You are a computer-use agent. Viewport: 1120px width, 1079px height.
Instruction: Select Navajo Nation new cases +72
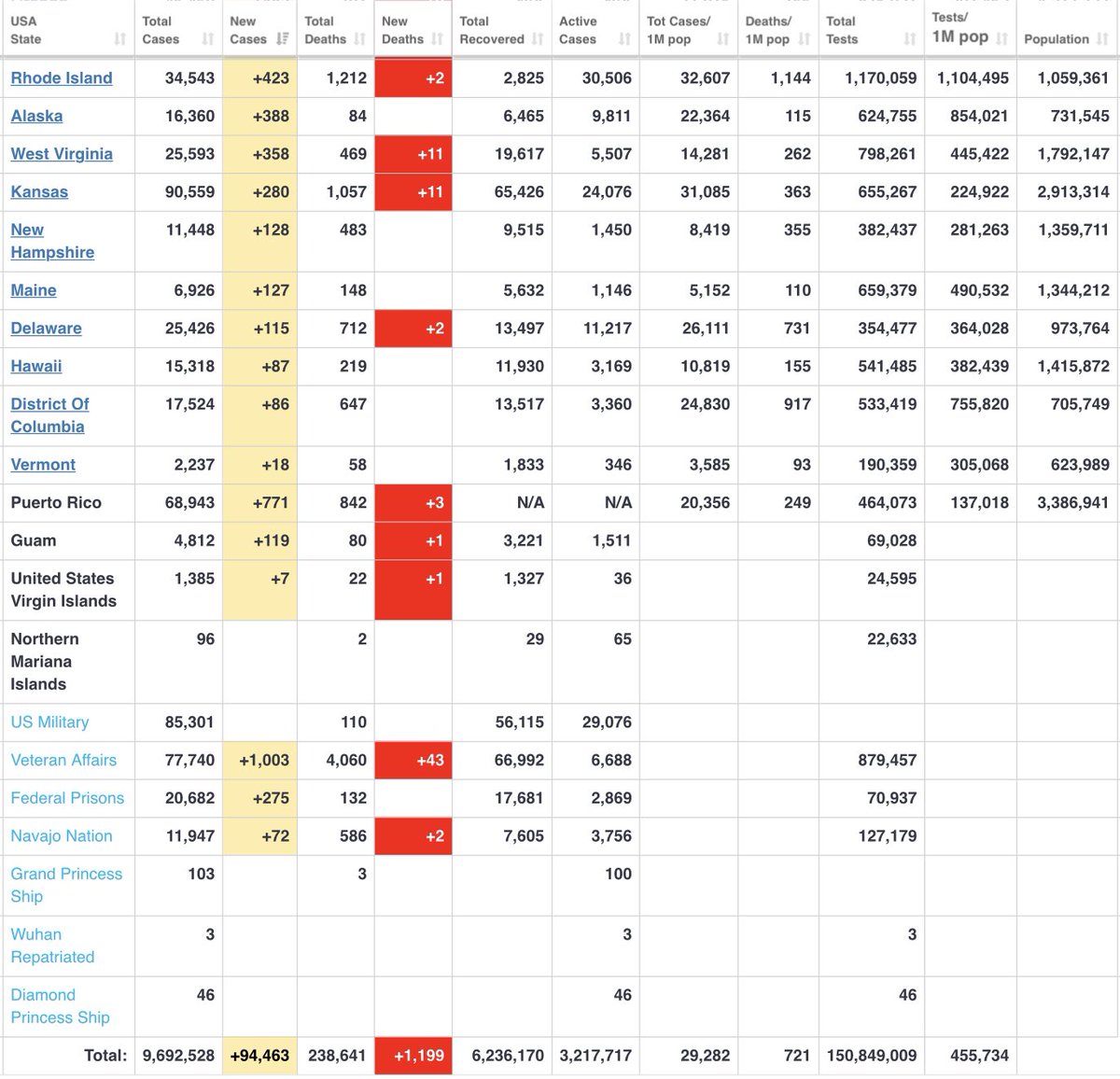coord(275,836)
